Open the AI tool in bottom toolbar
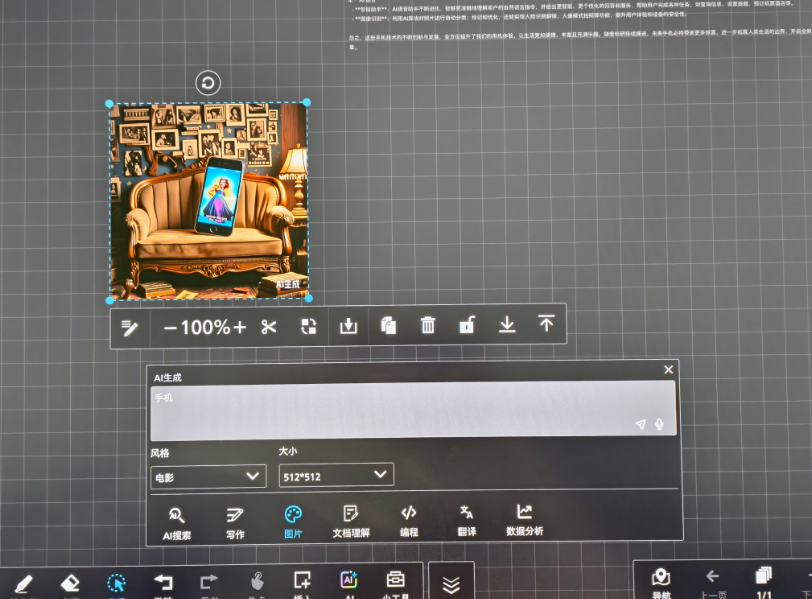Image resolution: width=812 pixels, height=599 pixels. point(349,582)
